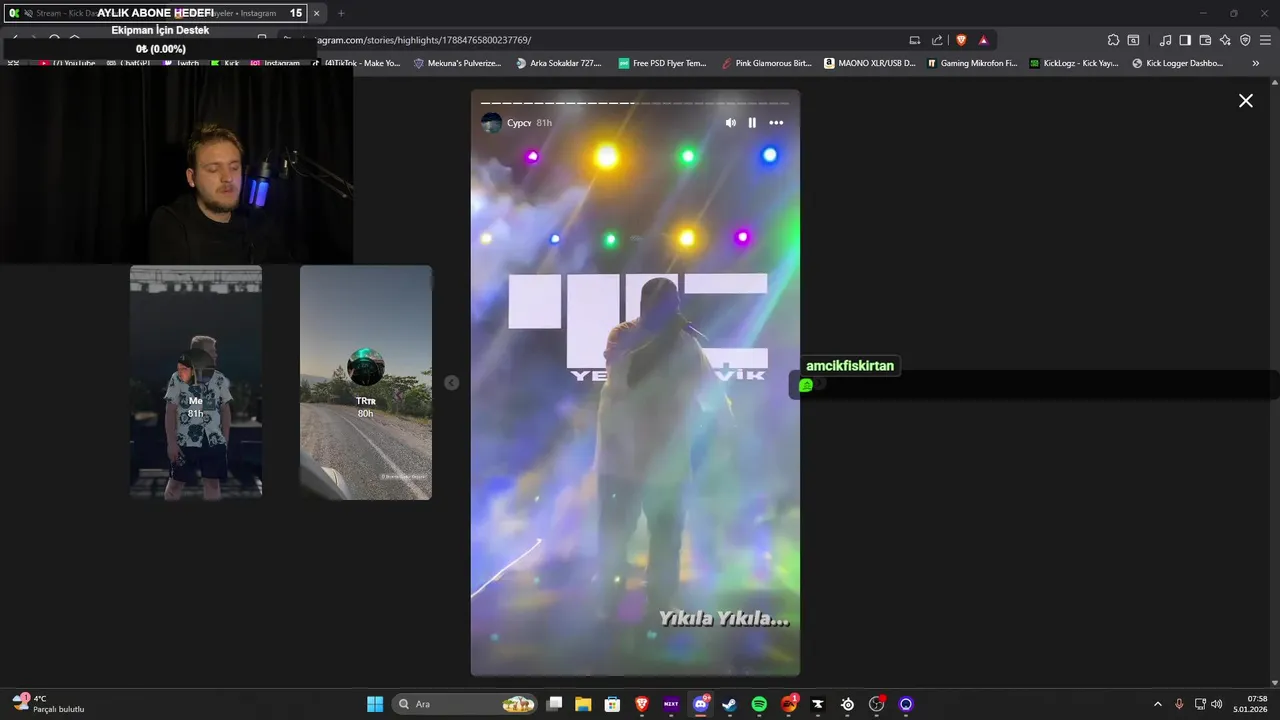Close the current Instagram browser tab
Image resolution: width=1280 pixels, height=720 pixels.
click(317, 13)
